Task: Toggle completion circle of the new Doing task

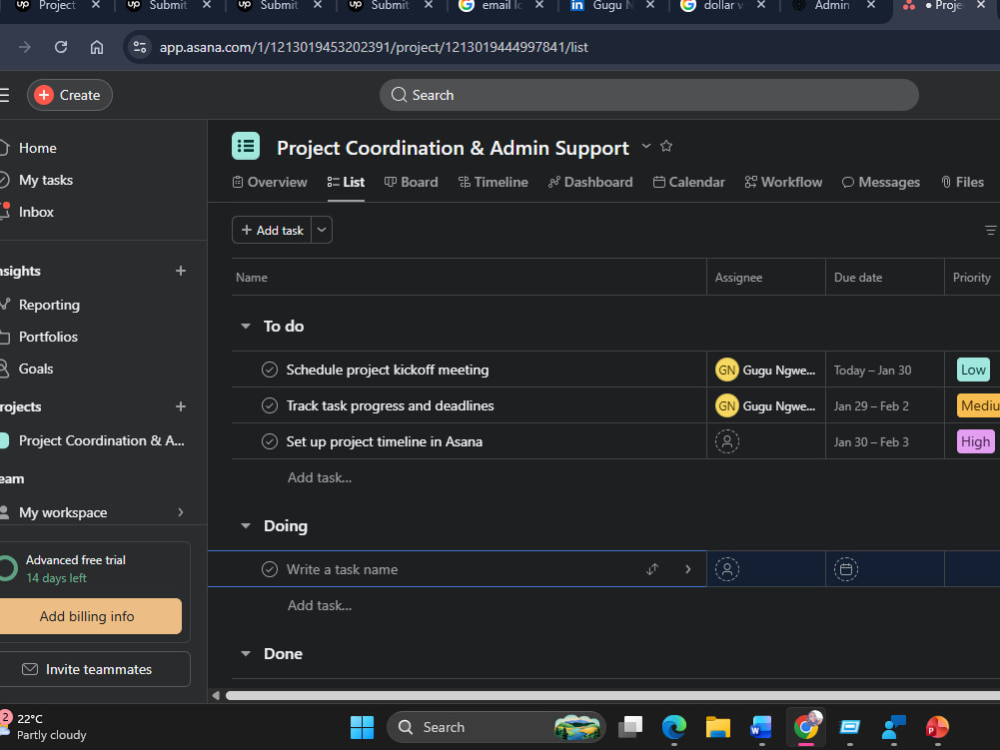Action: pyautogui.click(x=270, y=569)
